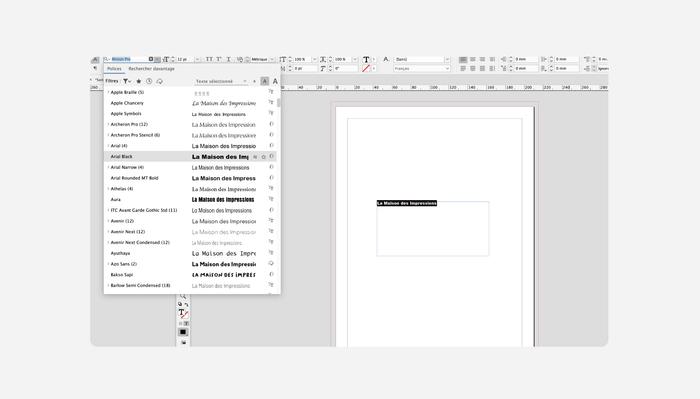The image size is (700, 399).
Task: Open the font size dropdown
Action: [197, 59]
